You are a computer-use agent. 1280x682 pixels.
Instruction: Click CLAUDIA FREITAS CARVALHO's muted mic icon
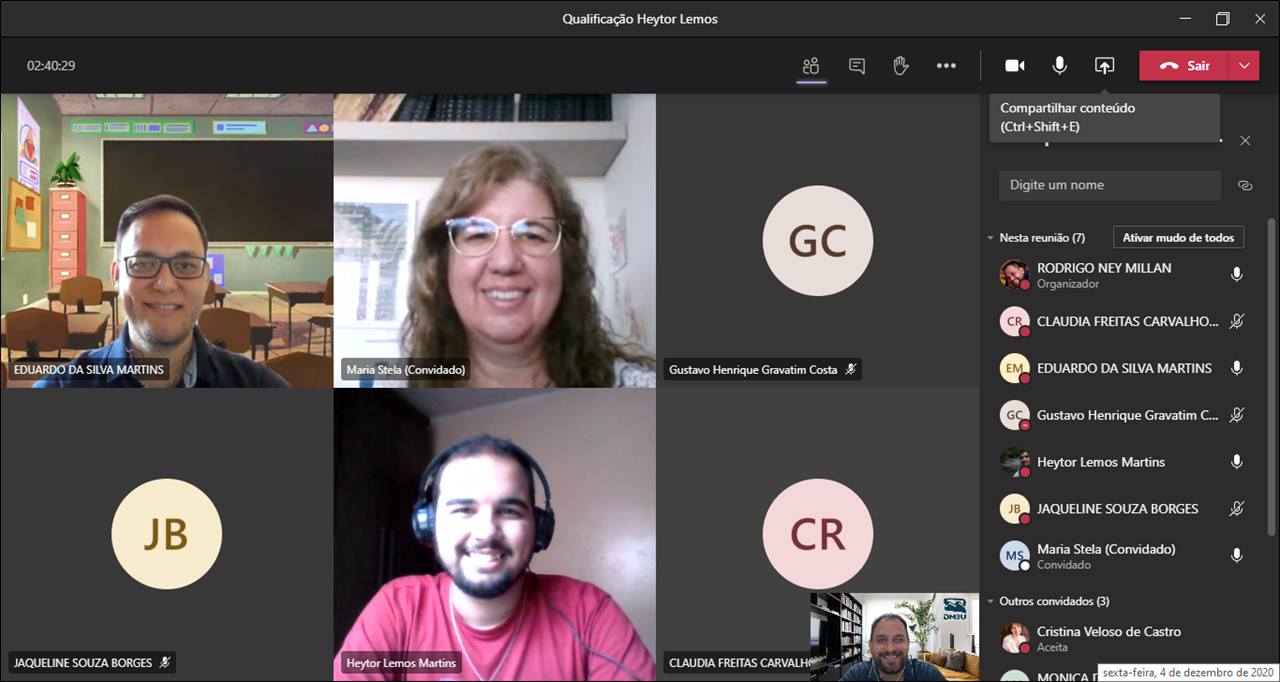pos(1237,321)
